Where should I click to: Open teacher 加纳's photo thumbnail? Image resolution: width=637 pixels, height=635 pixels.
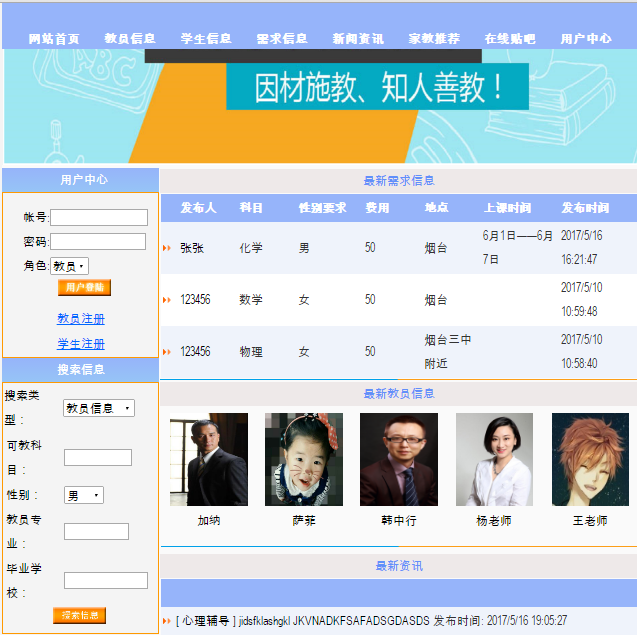pos(209,459)
